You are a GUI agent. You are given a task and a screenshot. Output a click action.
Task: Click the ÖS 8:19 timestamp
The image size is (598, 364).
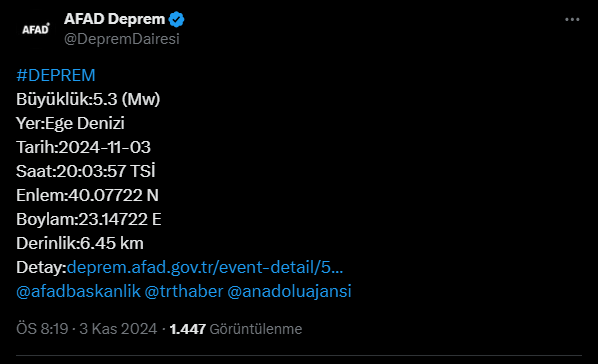tap(42, 329)
